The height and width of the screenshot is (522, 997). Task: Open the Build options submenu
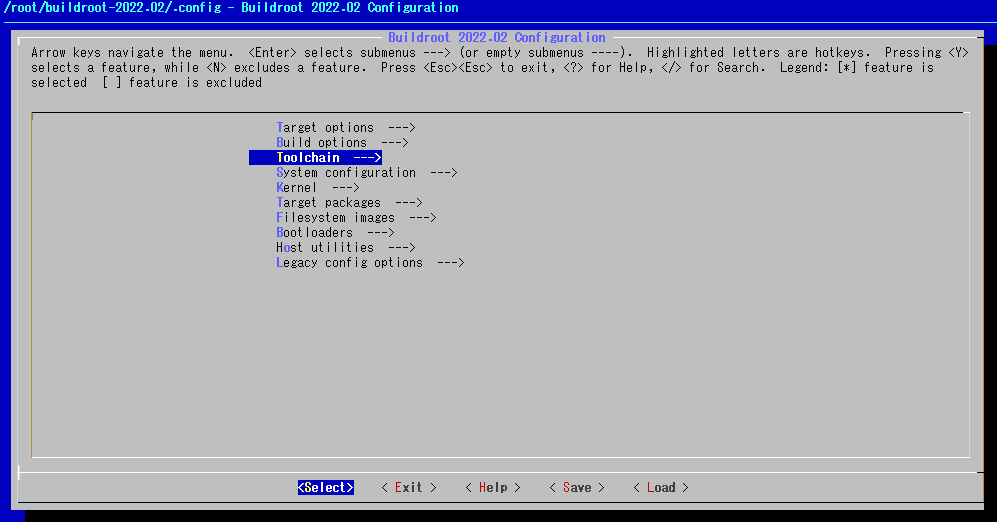coord(342,142)
